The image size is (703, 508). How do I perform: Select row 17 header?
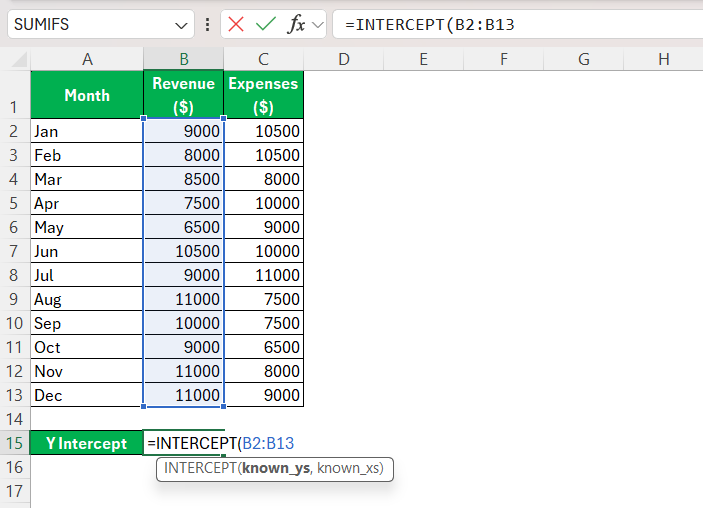pyautogui.click(x=15, y=491)
